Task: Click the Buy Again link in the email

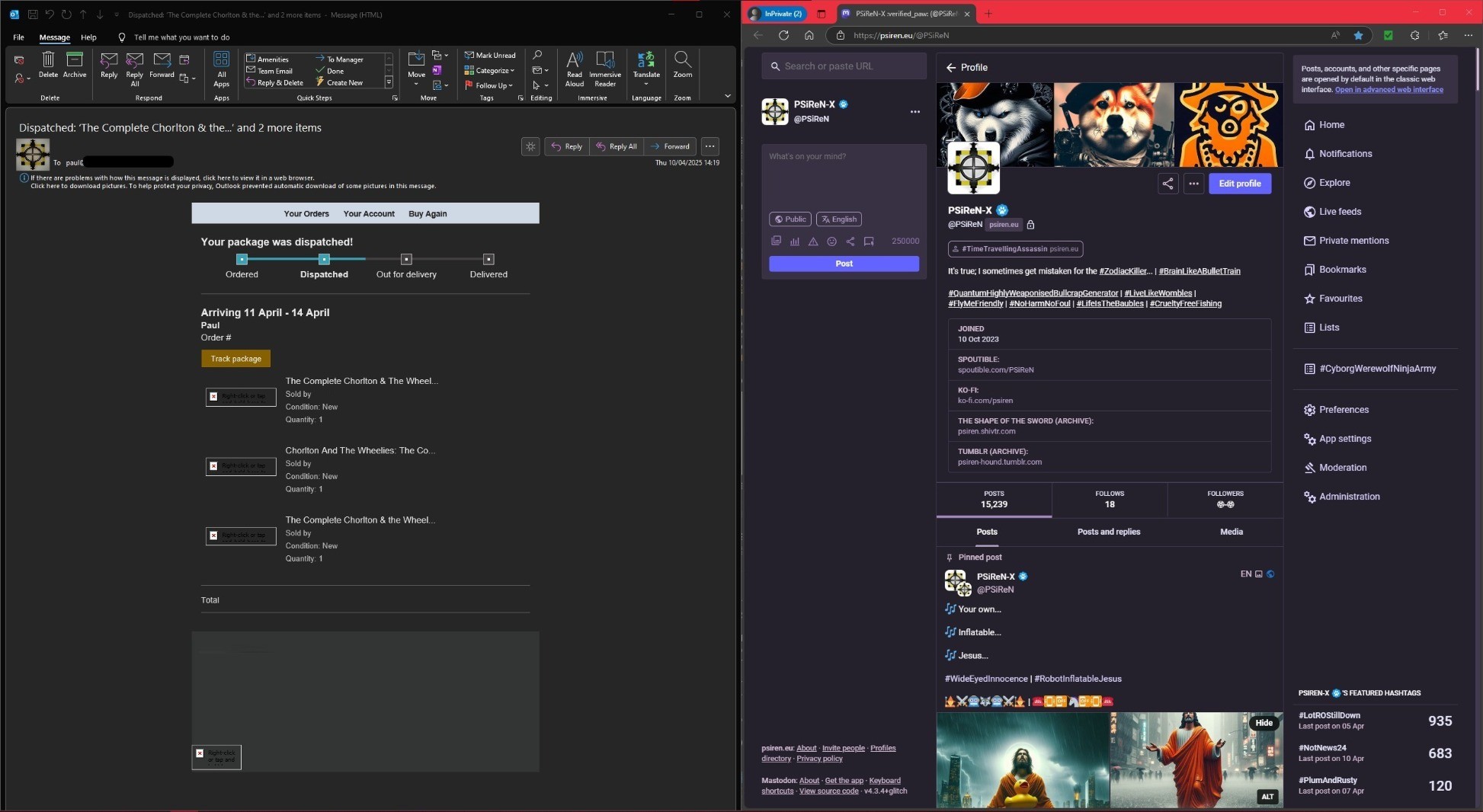Action: (428, 214)
